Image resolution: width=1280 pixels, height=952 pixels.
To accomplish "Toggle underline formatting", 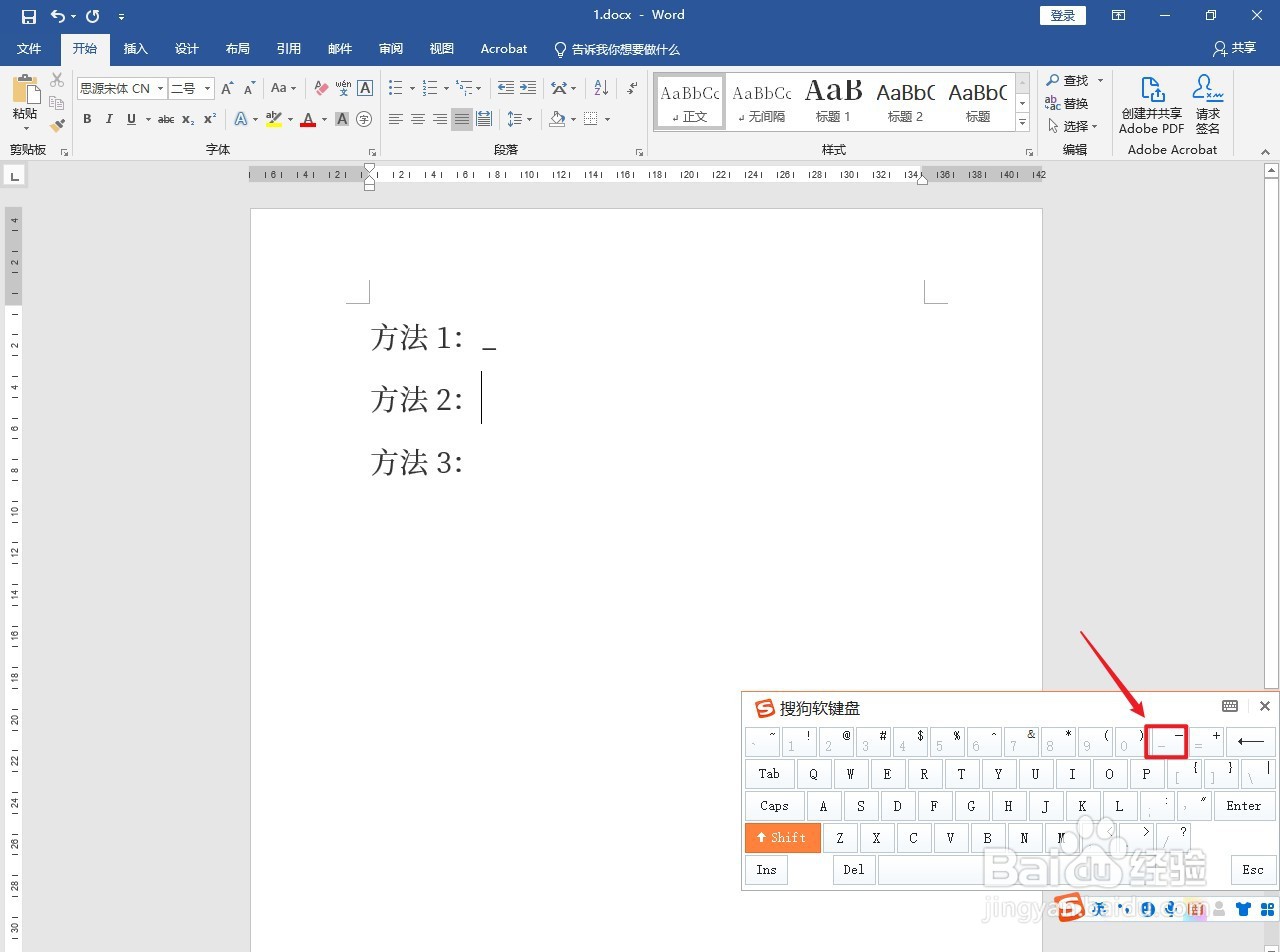I will pos(130,119).
